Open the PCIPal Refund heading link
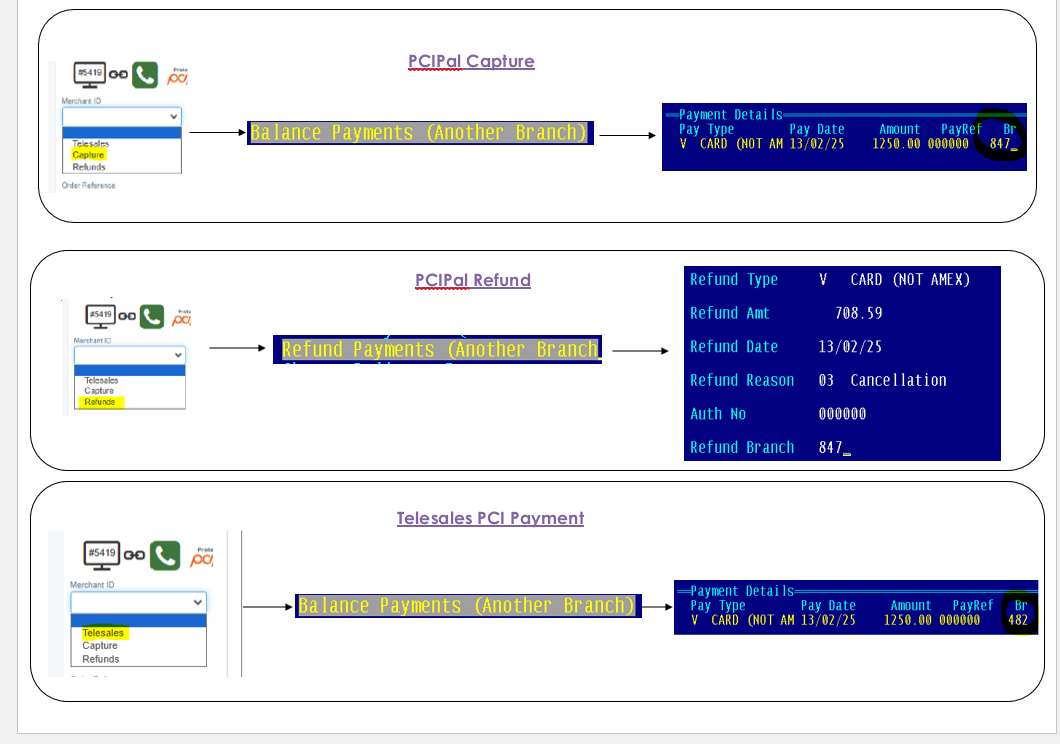 click(x=473, y=280)
